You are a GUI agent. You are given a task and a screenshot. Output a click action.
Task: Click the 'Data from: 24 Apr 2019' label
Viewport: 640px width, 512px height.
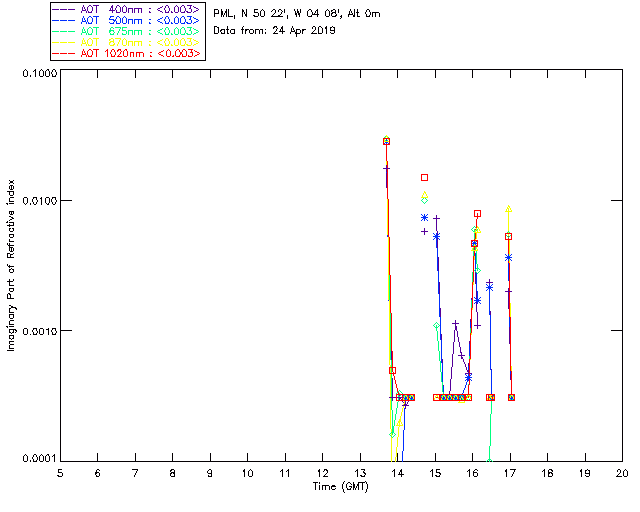tap(275, 31)
